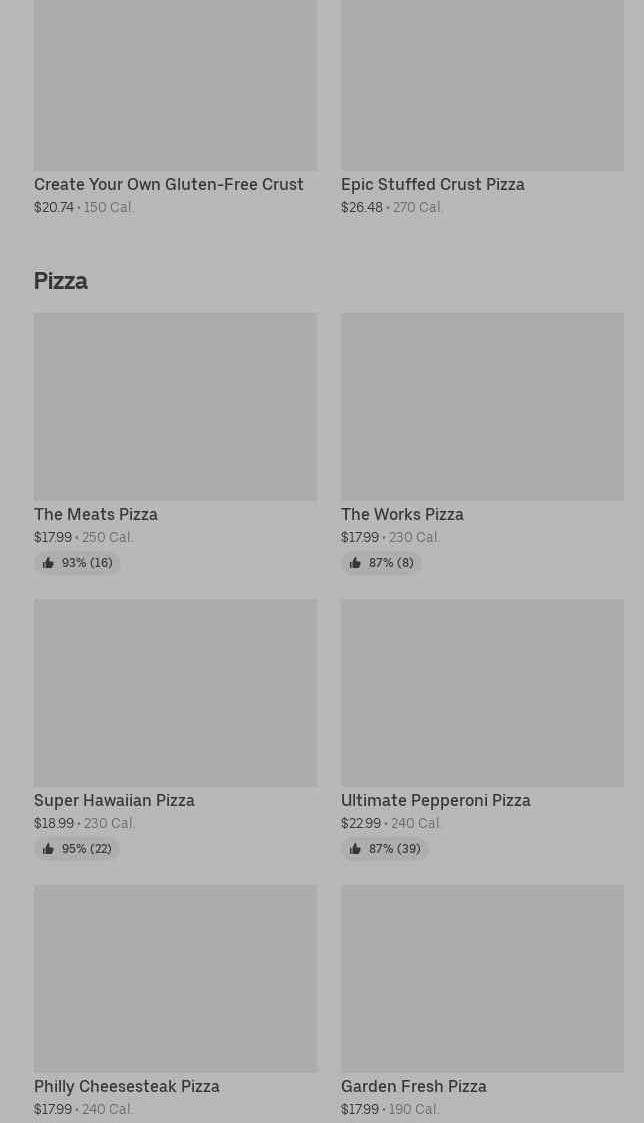The height and width of the screenshot is (1123, 644).
Task: Click The Meats Pizza title
Action: (96, 514)
